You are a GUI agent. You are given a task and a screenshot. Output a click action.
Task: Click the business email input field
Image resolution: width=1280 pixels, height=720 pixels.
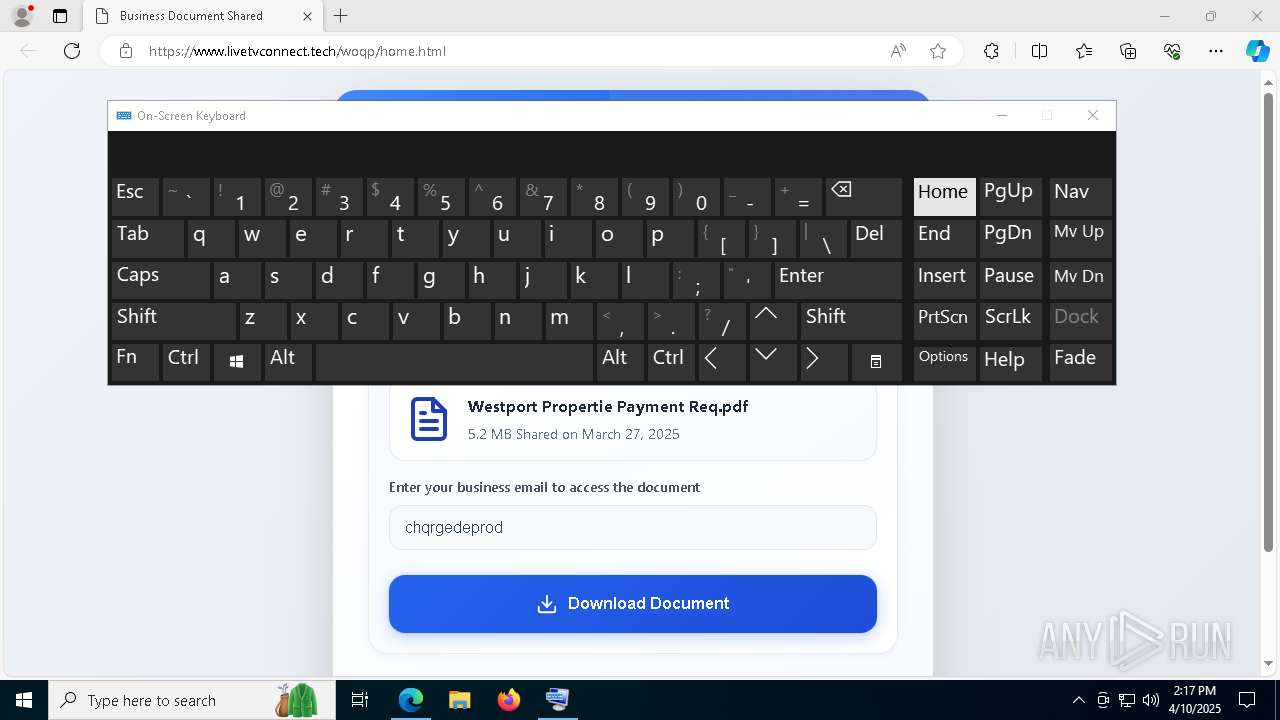coord(633,528)
